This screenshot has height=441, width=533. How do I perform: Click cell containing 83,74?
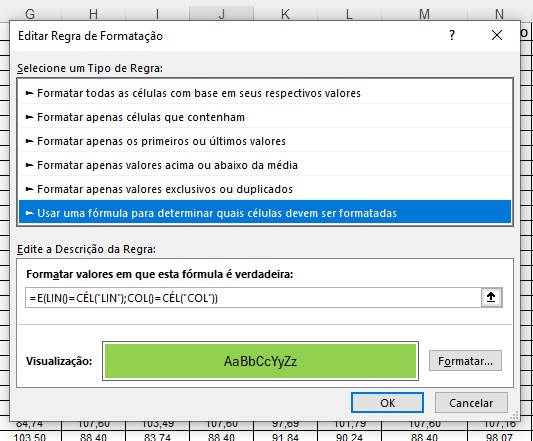pyautogui.click(x=157, y=436)
